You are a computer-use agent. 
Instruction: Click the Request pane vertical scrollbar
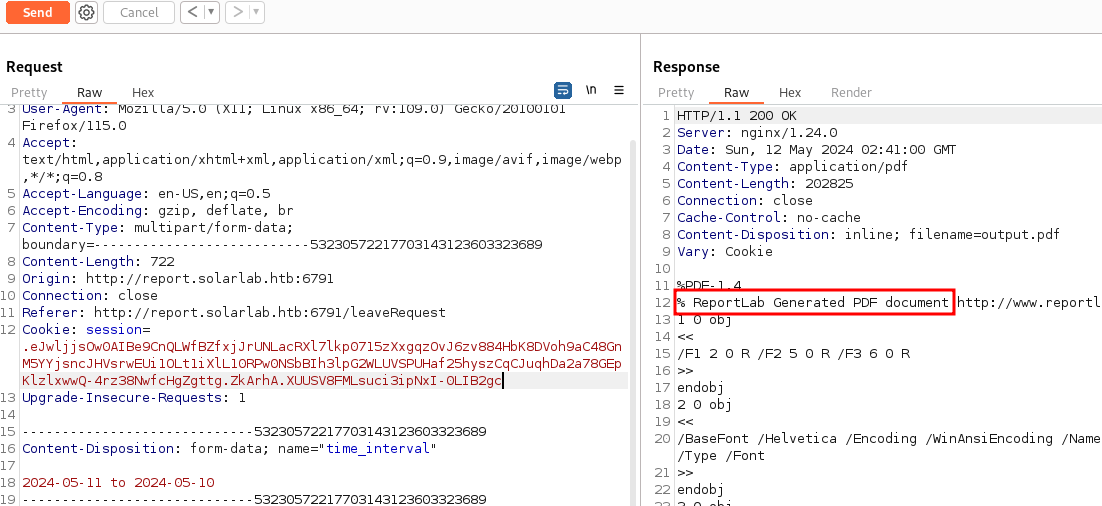click(x=632, y=300)
